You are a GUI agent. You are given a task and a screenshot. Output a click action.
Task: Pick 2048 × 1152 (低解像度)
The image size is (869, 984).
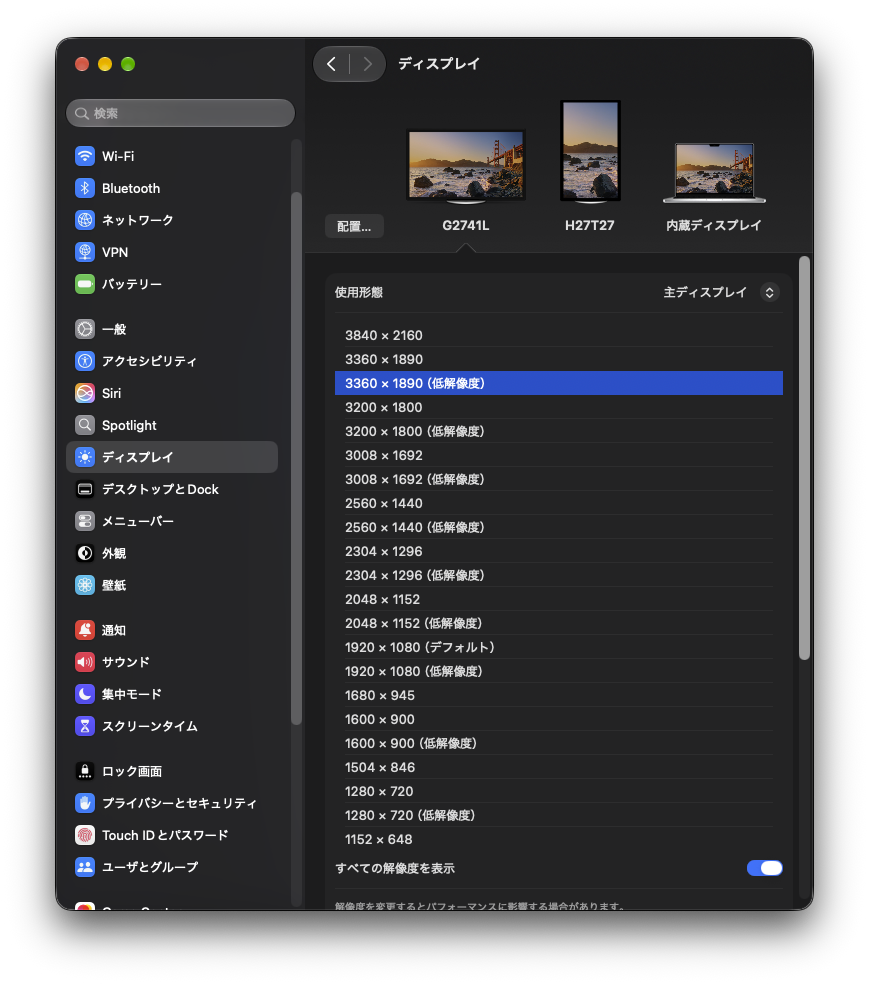(558, 624)
